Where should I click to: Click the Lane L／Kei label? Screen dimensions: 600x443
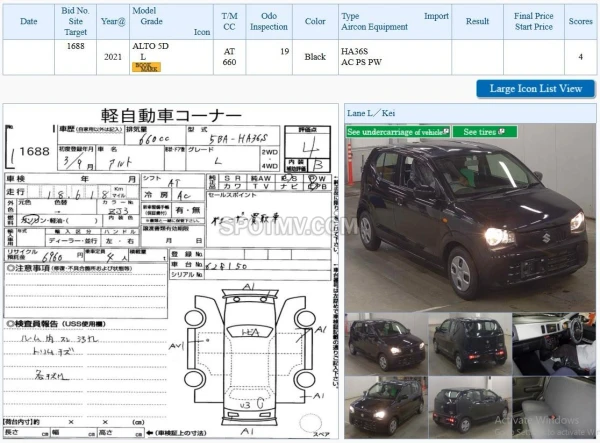(371, 113)
